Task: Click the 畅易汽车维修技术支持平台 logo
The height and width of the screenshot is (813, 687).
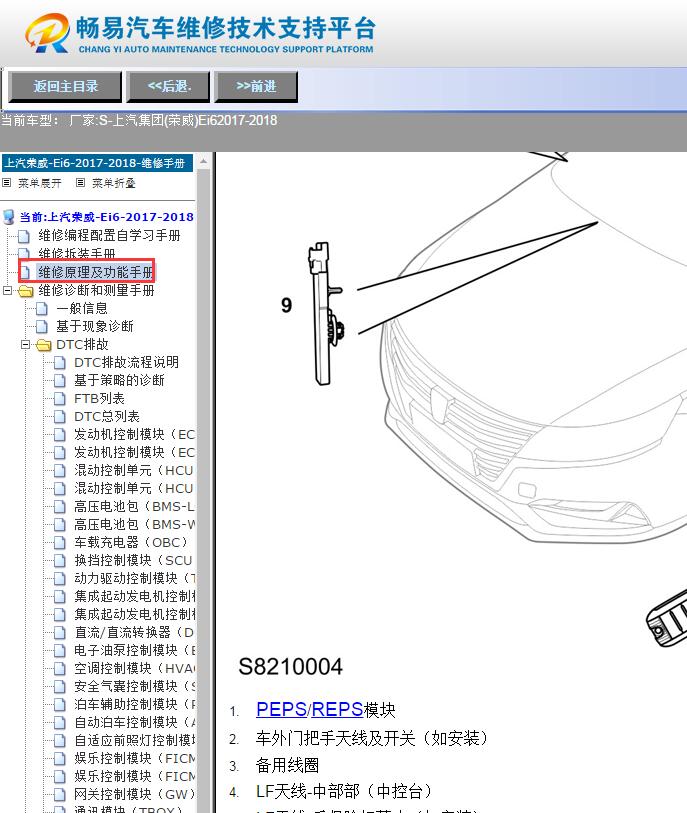Action: pos(200,33)
